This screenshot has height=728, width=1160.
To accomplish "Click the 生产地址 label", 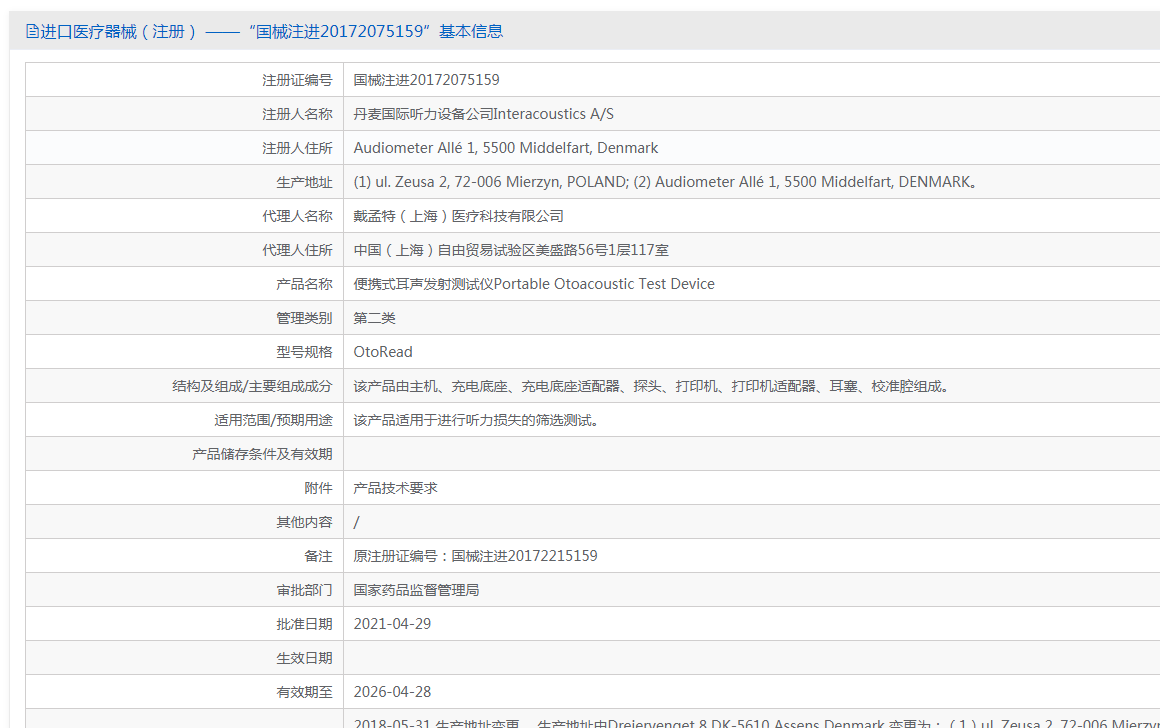I will pyautogui.click(x=304, y=182).
